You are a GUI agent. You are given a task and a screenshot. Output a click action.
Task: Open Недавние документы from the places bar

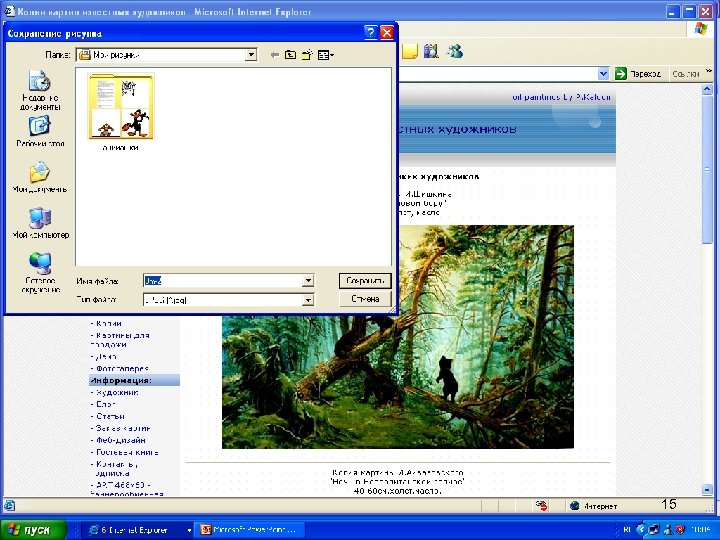coord(40,90)
